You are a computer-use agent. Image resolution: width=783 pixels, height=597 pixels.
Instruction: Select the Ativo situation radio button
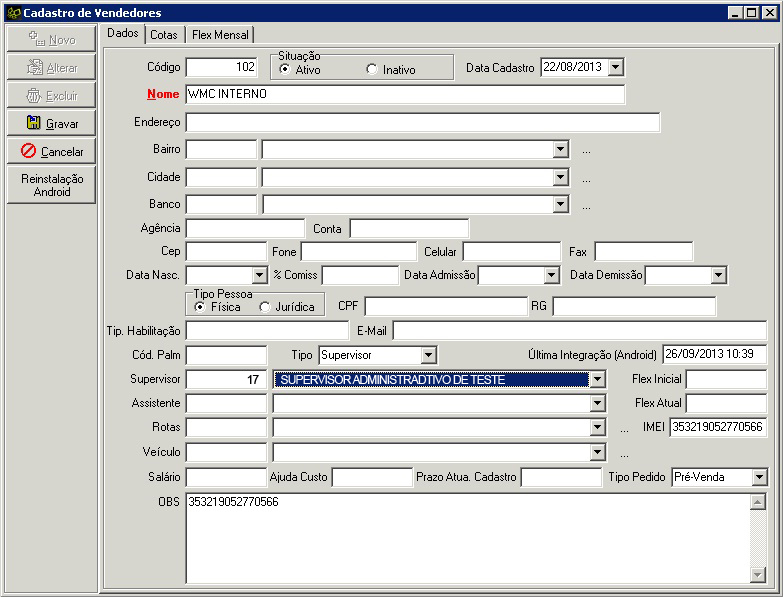(x=285, y=70)
